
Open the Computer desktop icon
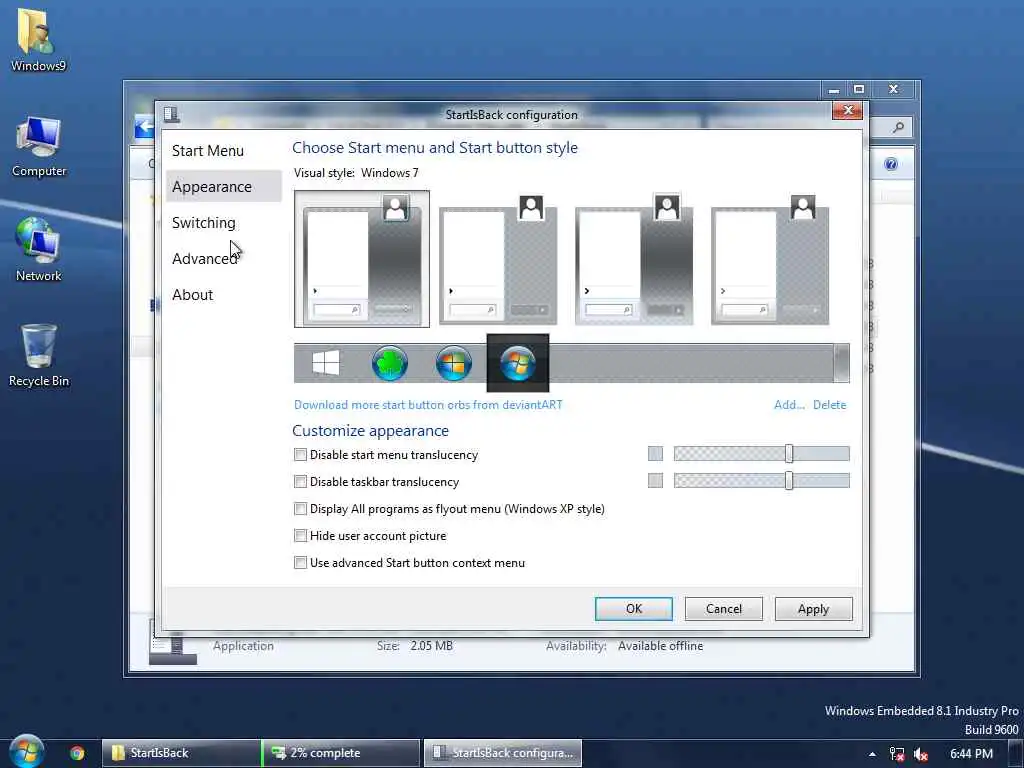pyautogui.click(x=39, y=146)
